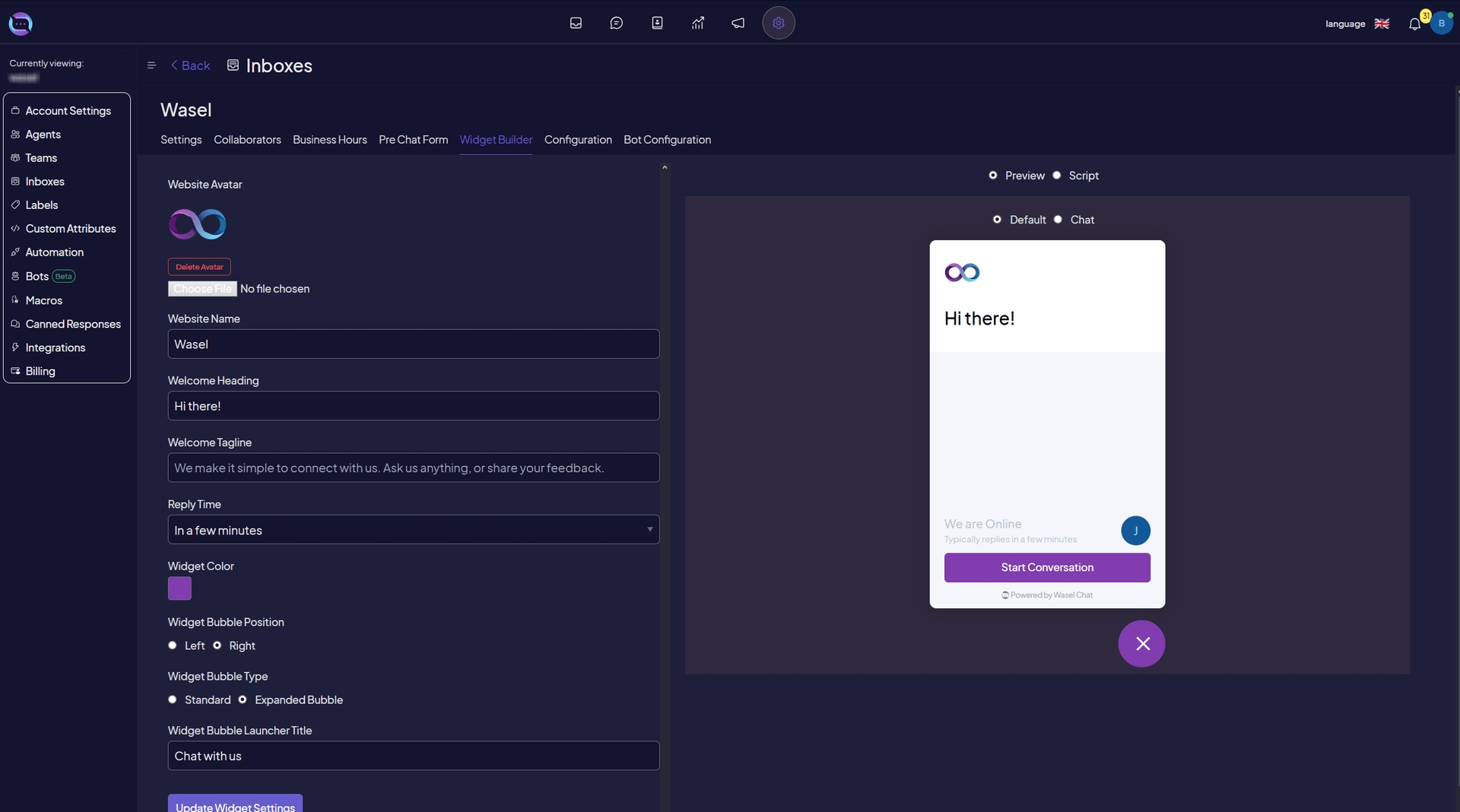Click the Welcome Heading input field

tap(413, 405)
